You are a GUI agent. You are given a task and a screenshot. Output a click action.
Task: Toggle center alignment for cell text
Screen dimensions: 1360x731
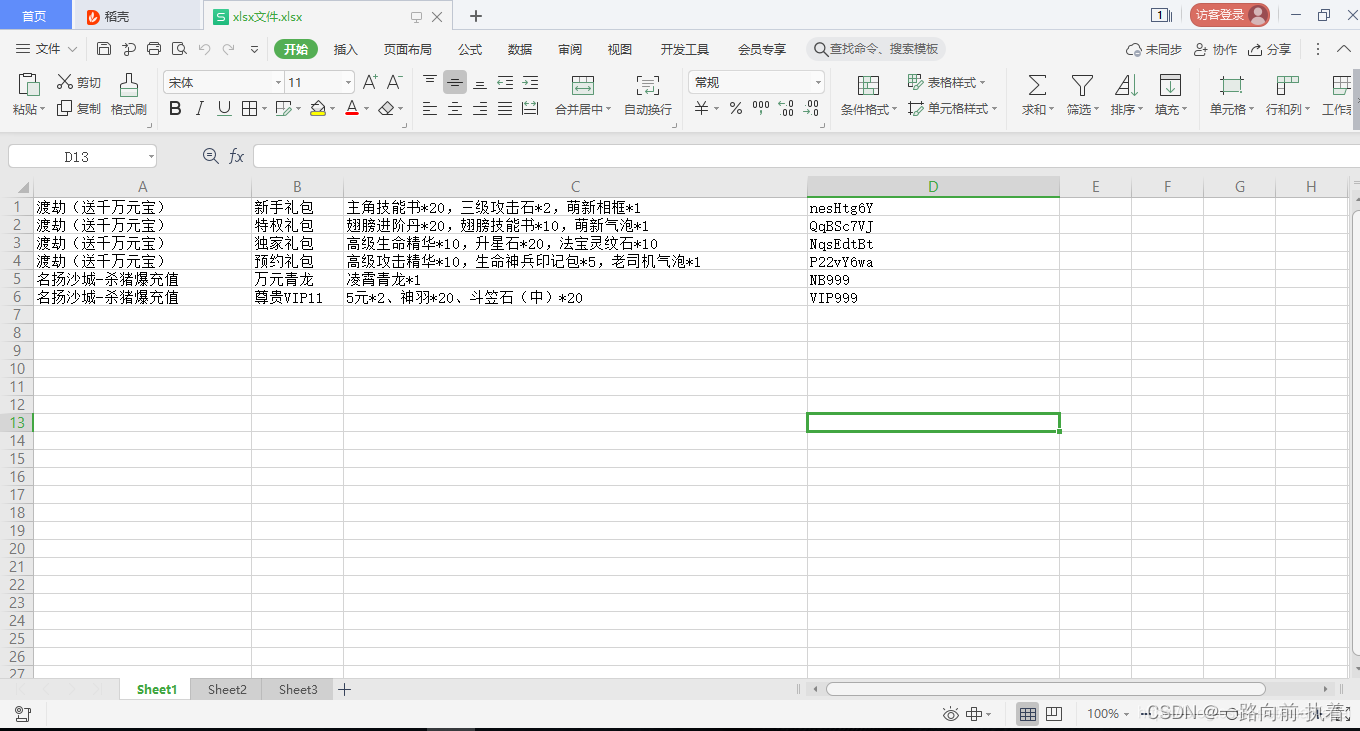pyautogui.click(x=454, y=108)
